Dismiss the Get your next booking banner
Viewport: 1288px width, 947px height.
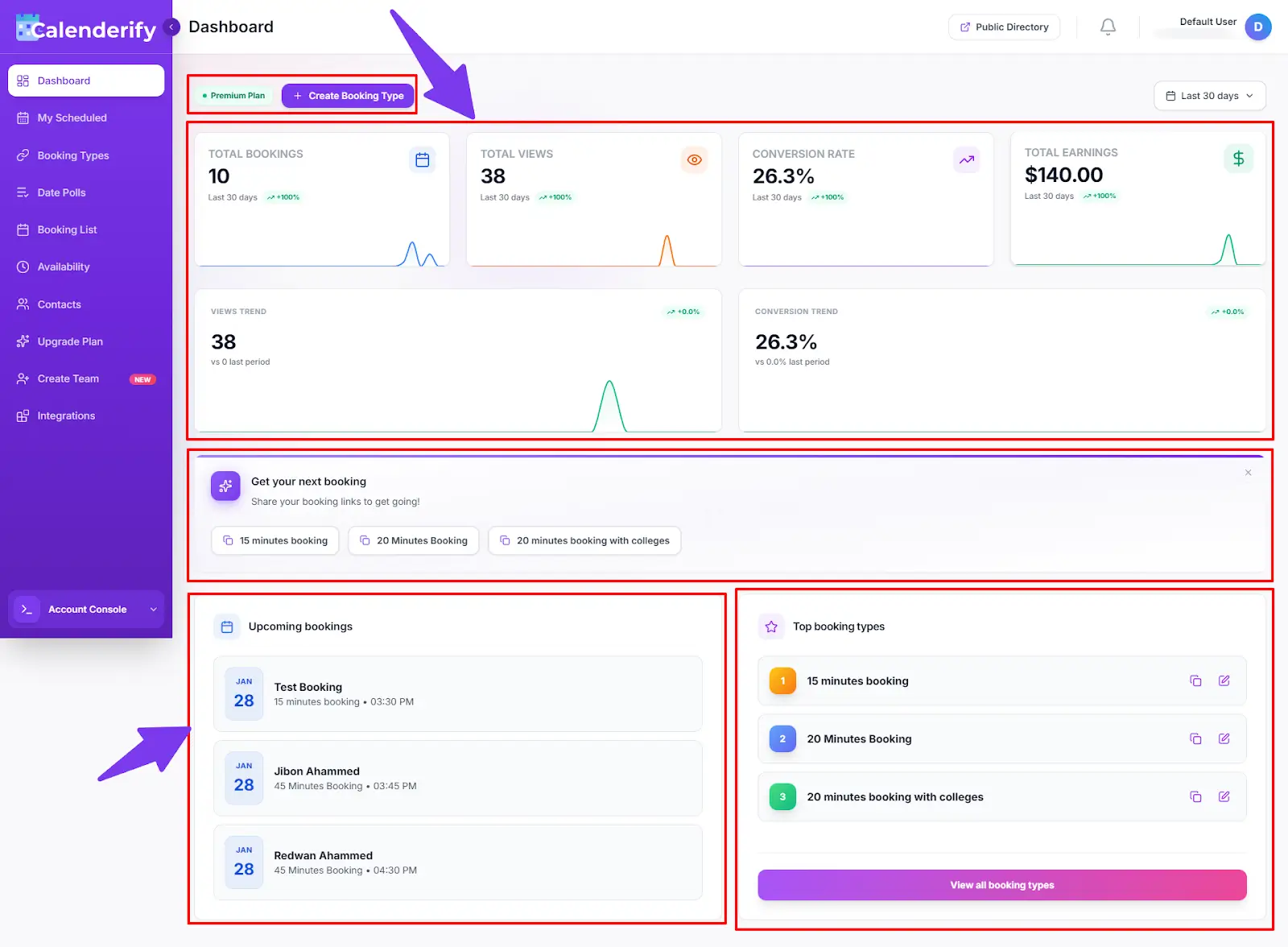click(1248, 473)
